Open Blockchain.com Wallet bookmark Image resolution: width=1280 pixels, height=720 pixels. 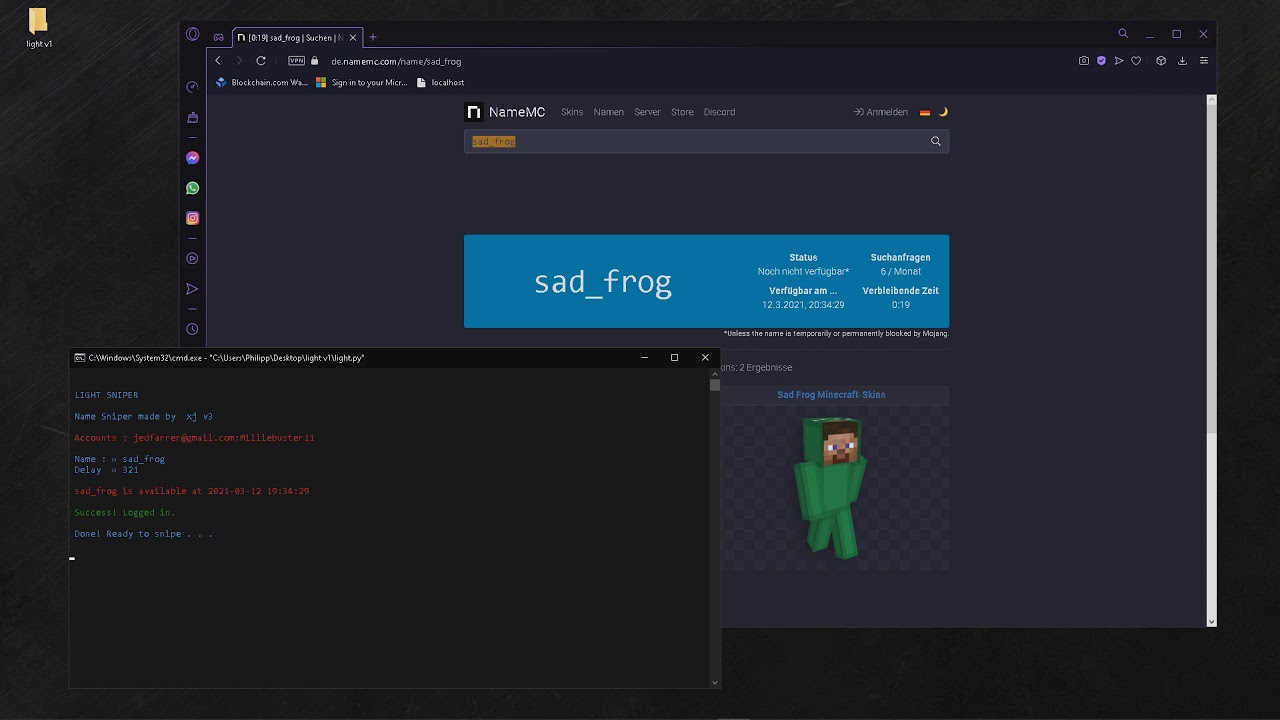[262, 83]
